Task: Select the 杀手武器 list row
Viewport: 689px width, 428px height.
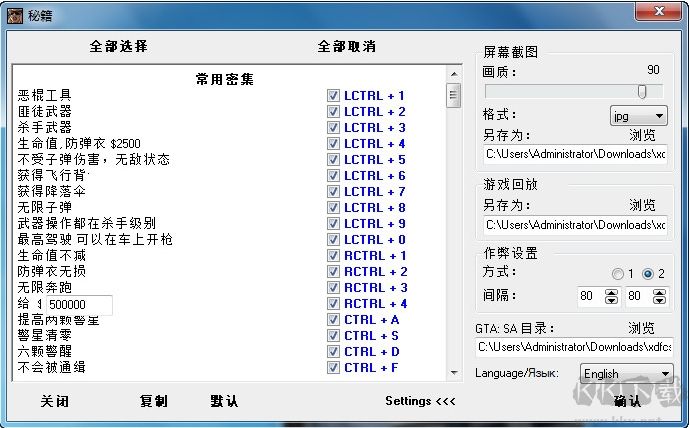Action: (44, 127)
